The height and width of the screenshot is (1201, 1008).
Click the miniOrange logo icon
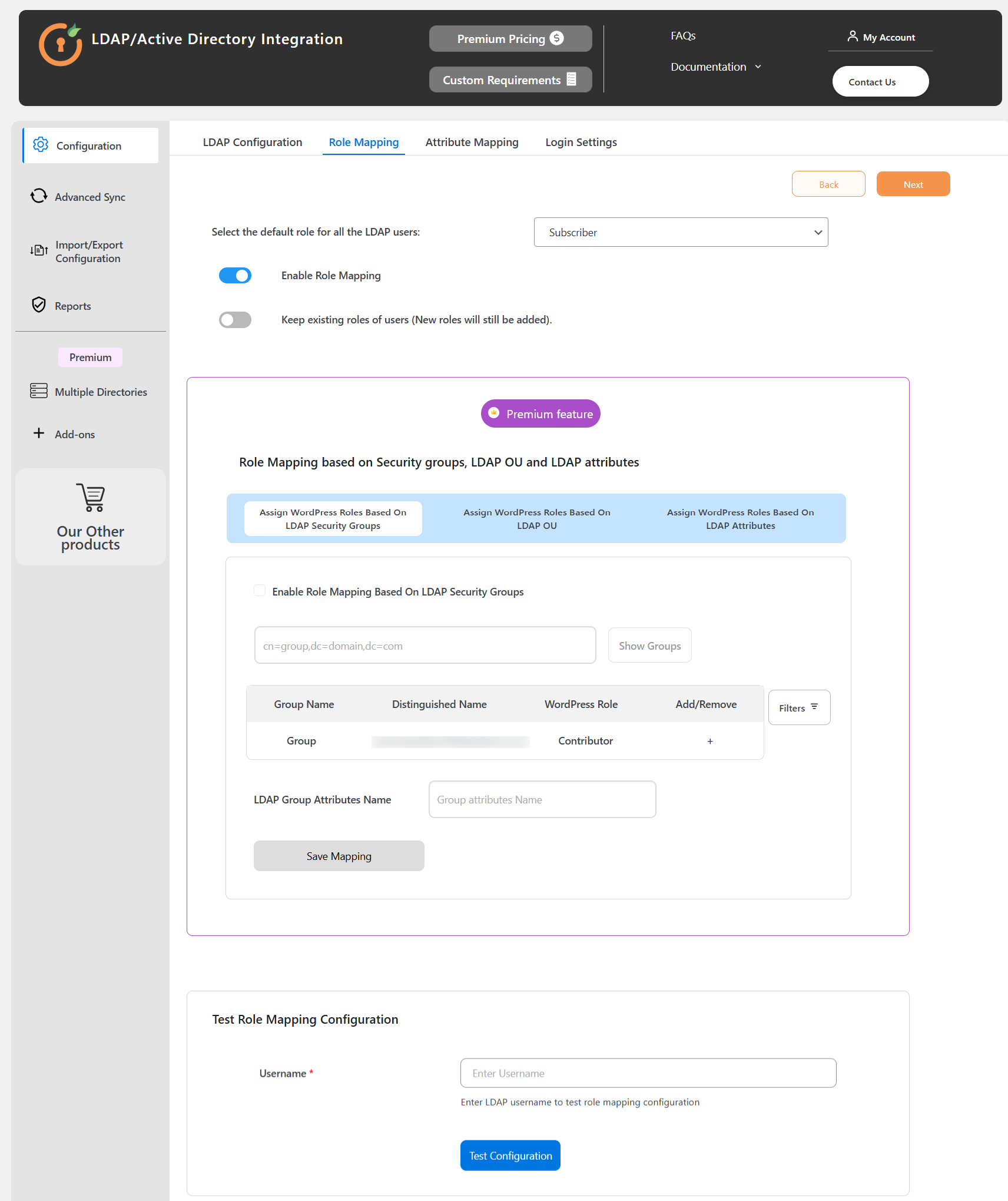click(60, 44)
